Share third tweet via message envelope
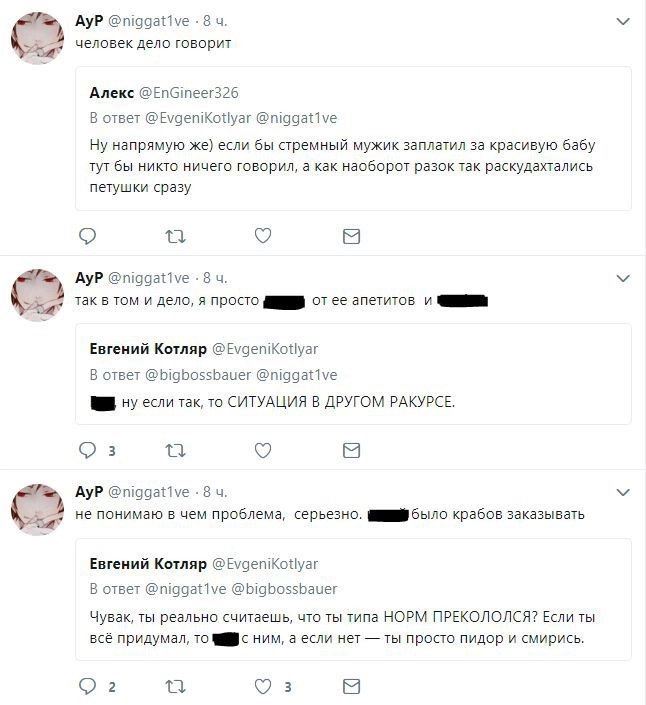646x705 pixels. [x=351, y=686]
